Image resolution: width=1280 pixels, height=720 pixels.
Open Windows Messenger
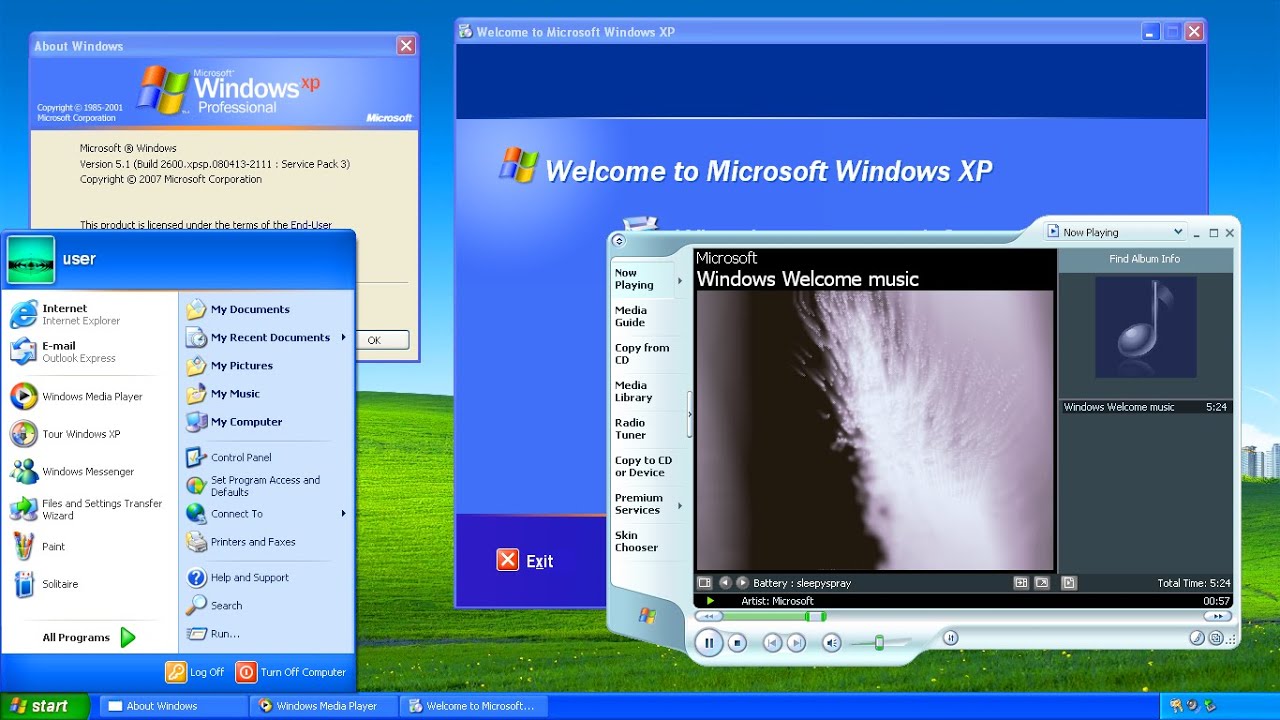90,471
